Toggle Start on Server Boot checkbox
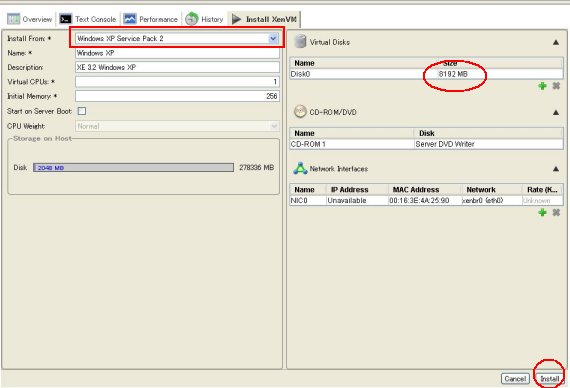570x388 pixels. pyautogui.click(x=82, y=111)
